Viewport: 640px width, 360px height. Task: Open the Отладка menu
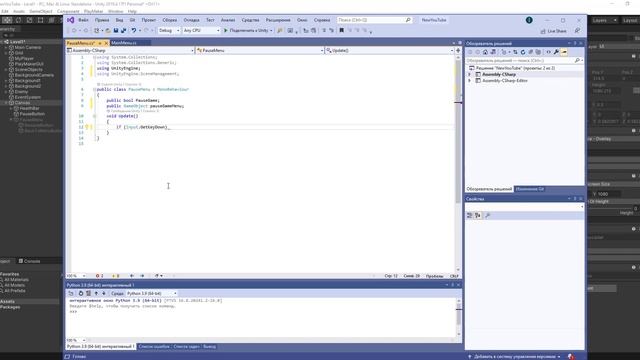(191, 20)
